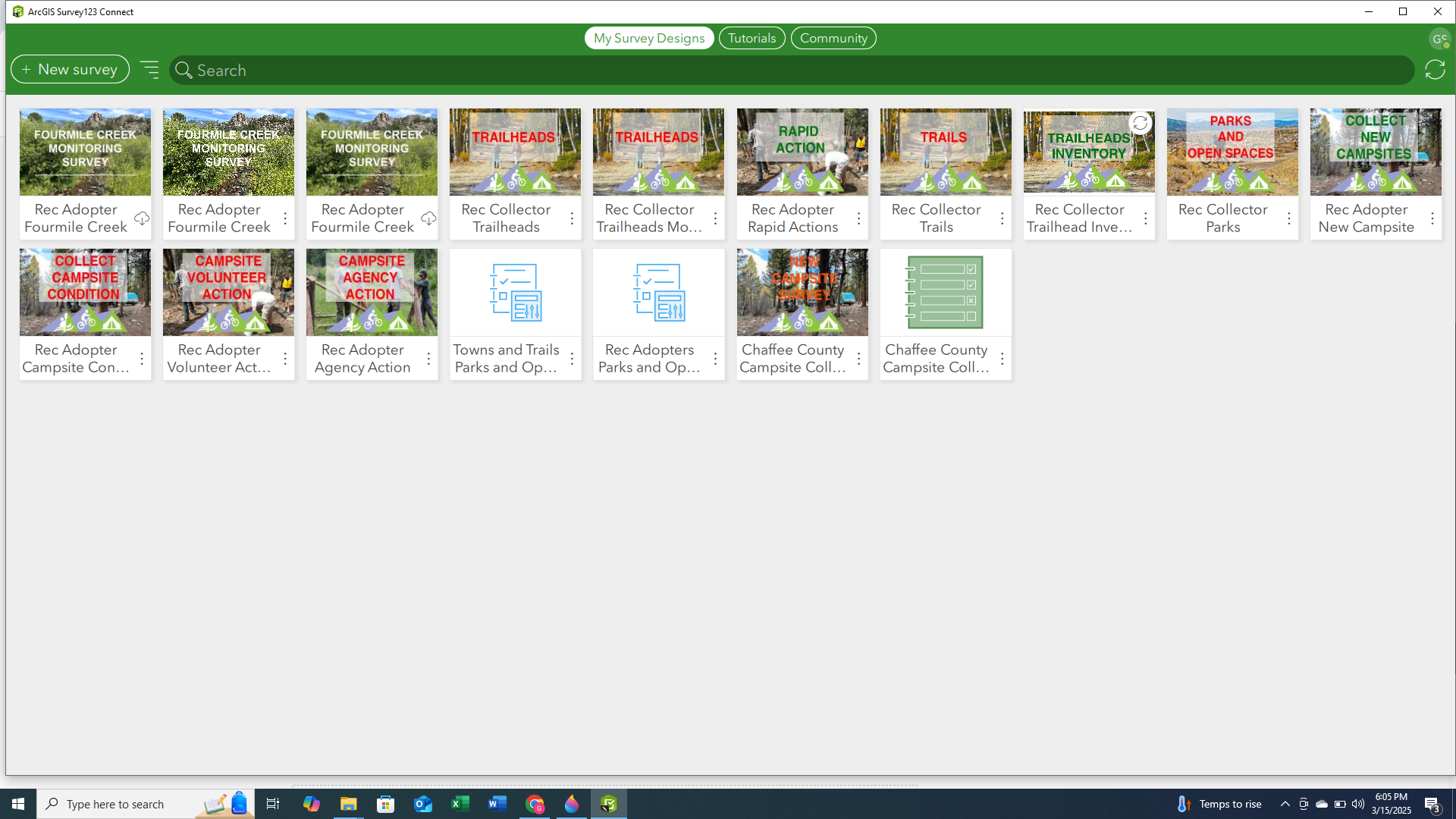
Task: Open Outlook from taskbar
Action: pyautogui.click(x=423, y=804)
